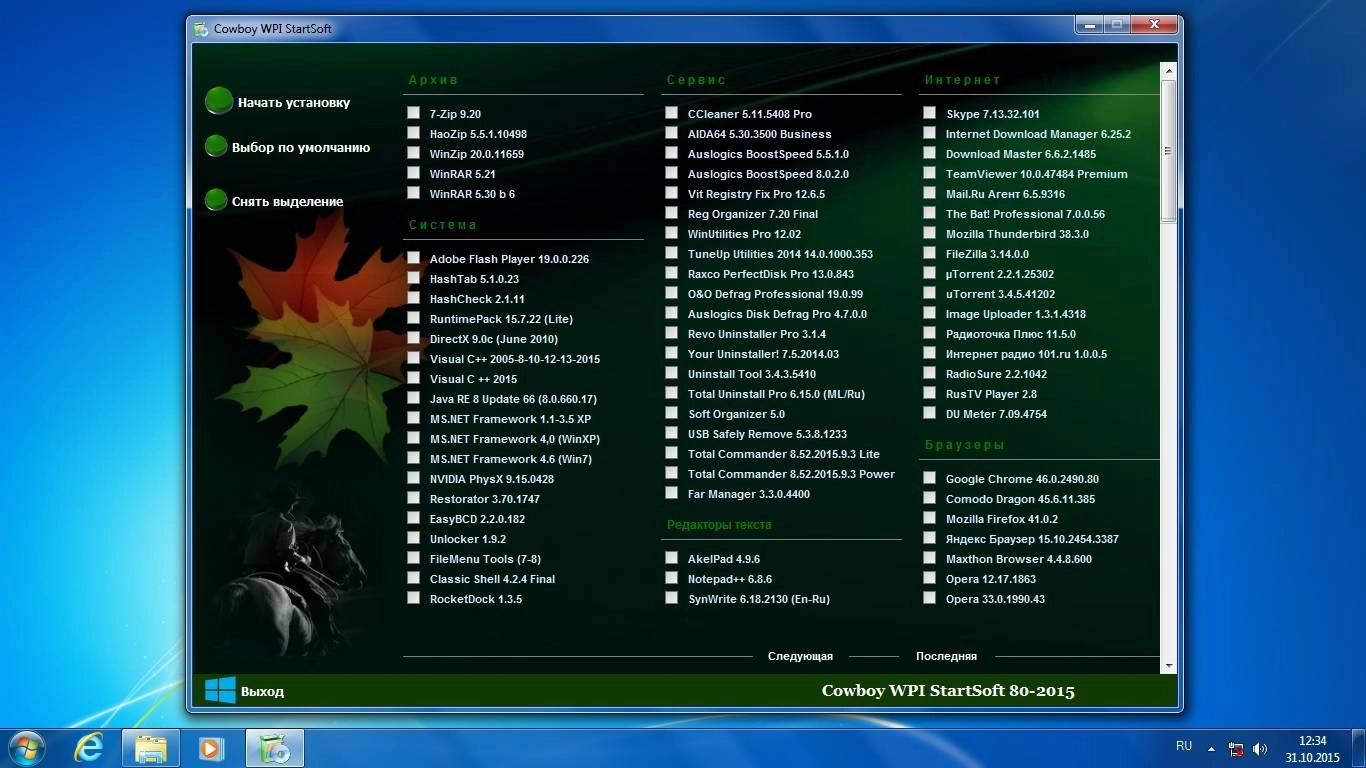Click the Cowboy WPI taskbar icon
The width and height of the screenshot is (1366, 768).
pyautogui.click(x=274, y=748)
